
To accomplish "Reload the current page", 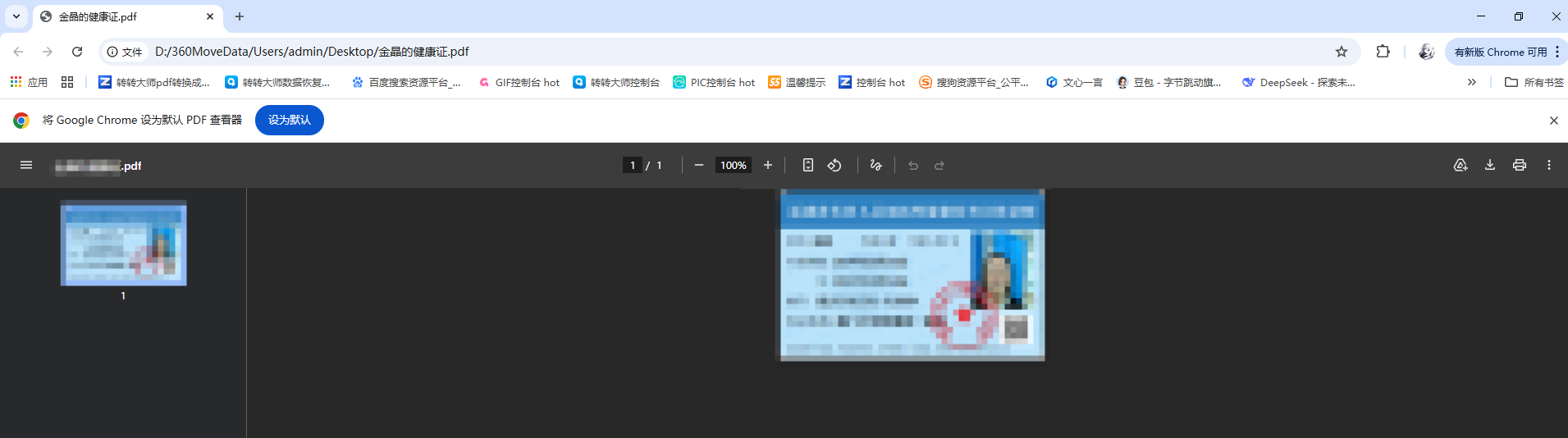I will pos(77,52).
